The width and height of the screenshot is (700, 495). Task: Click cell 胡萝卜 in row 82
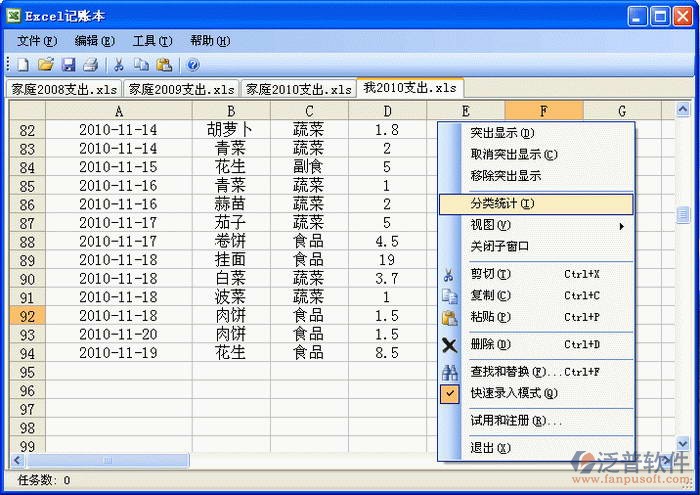pyautogui.click(x=230, y=130)
